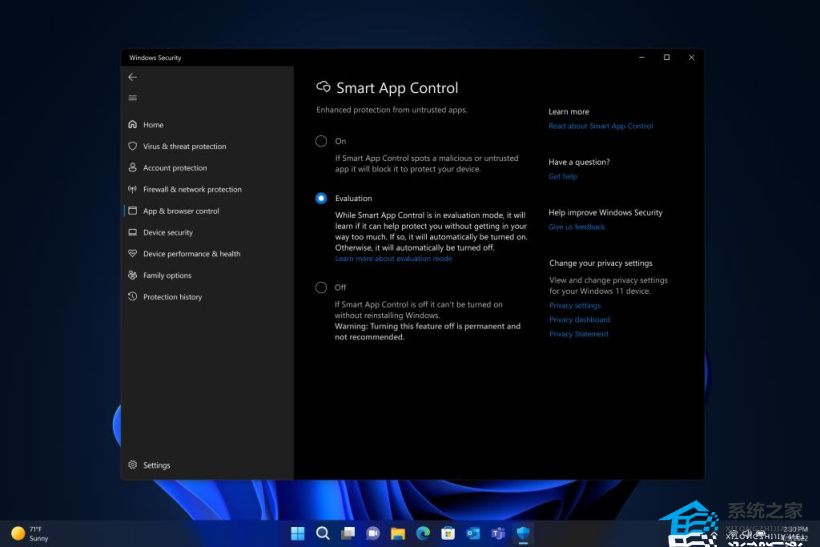Go to Family options

click(x=166, y=275)
